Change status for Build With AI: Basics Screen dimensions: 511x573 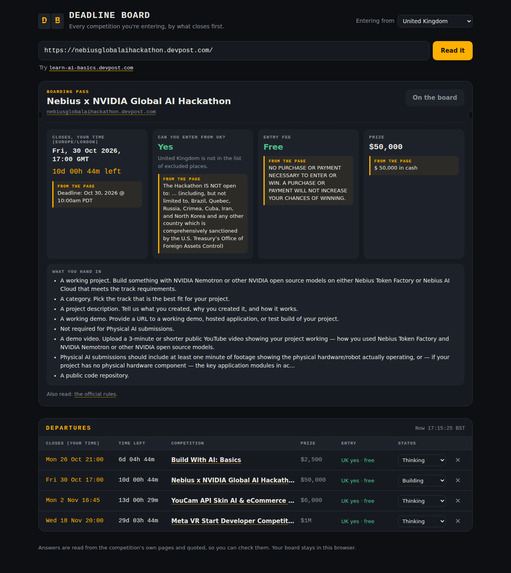pyautogui.click(x=423, y=460)
